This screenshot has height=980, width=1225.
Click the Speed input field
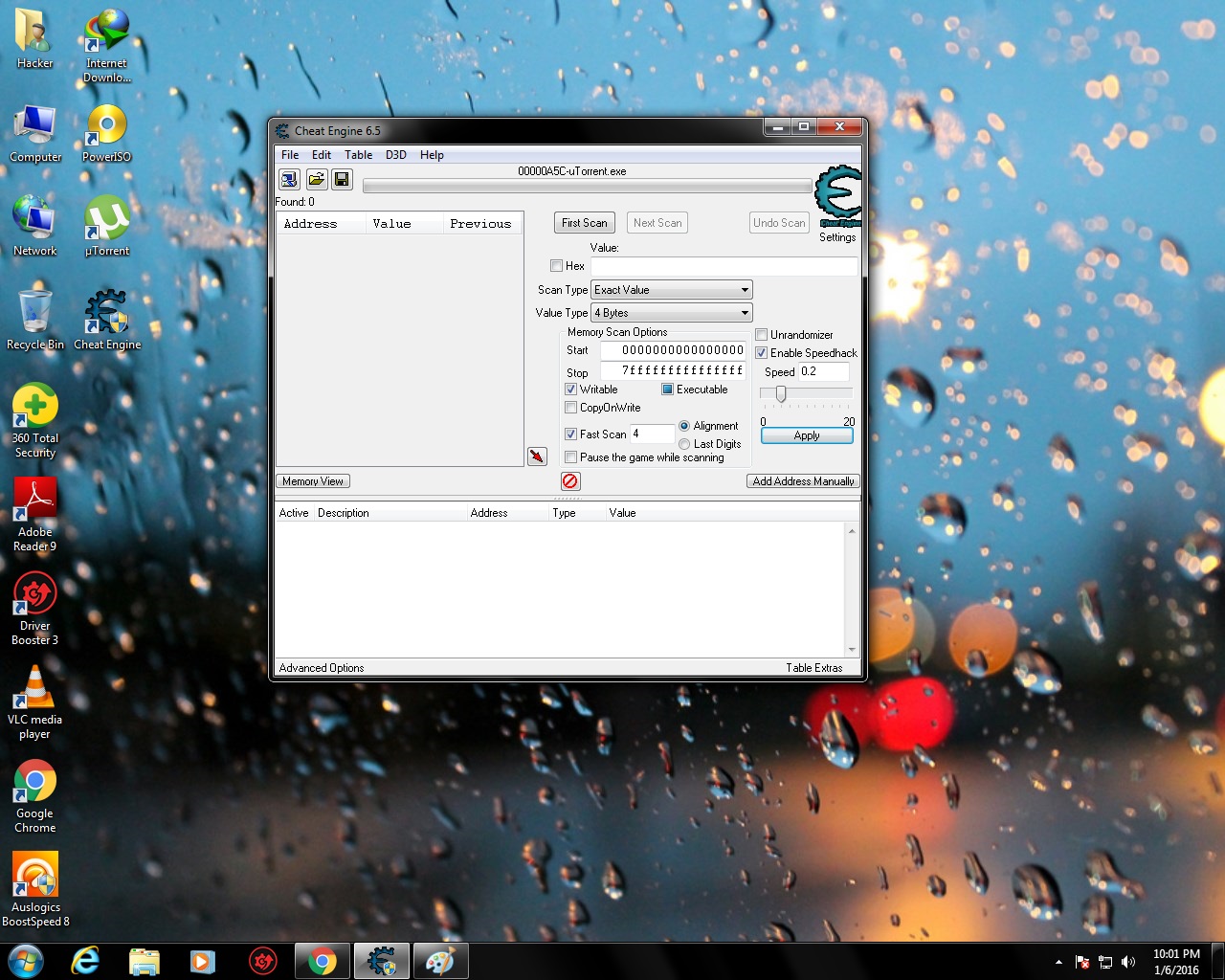(x=824, y=371)
